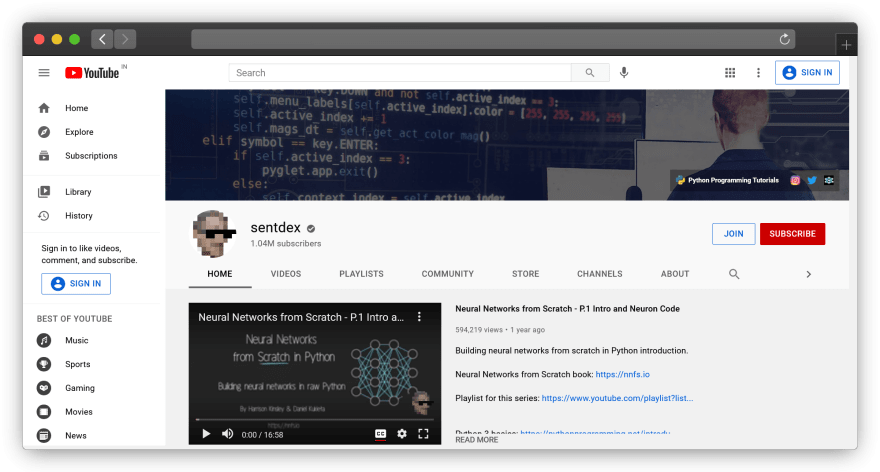Go to Home in the sidebar
The image size is (880, 472).
pos(76,108)
